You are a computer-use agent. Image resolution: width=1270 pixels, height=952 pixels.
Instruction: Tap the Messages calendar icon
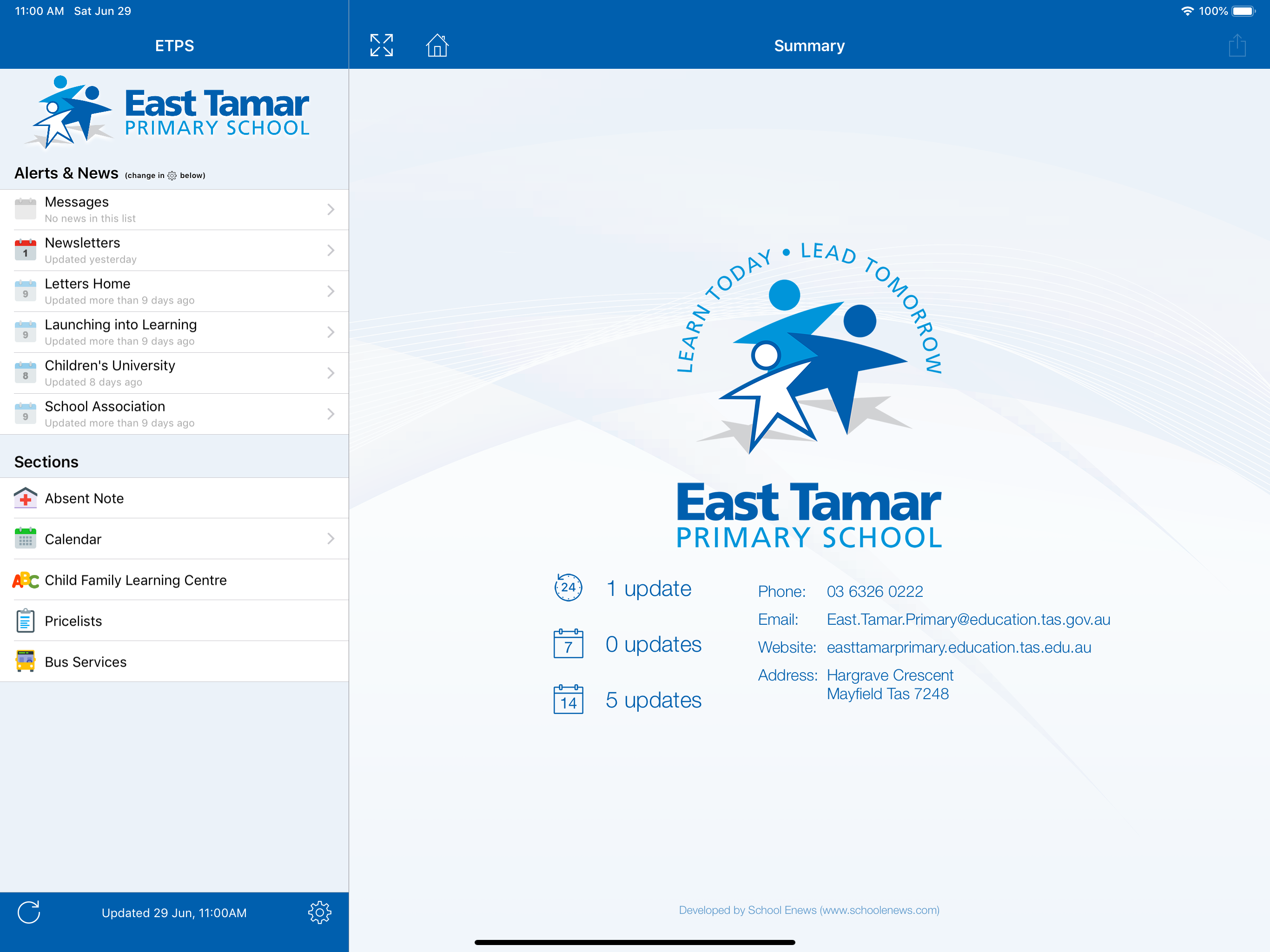coord(25,209)
